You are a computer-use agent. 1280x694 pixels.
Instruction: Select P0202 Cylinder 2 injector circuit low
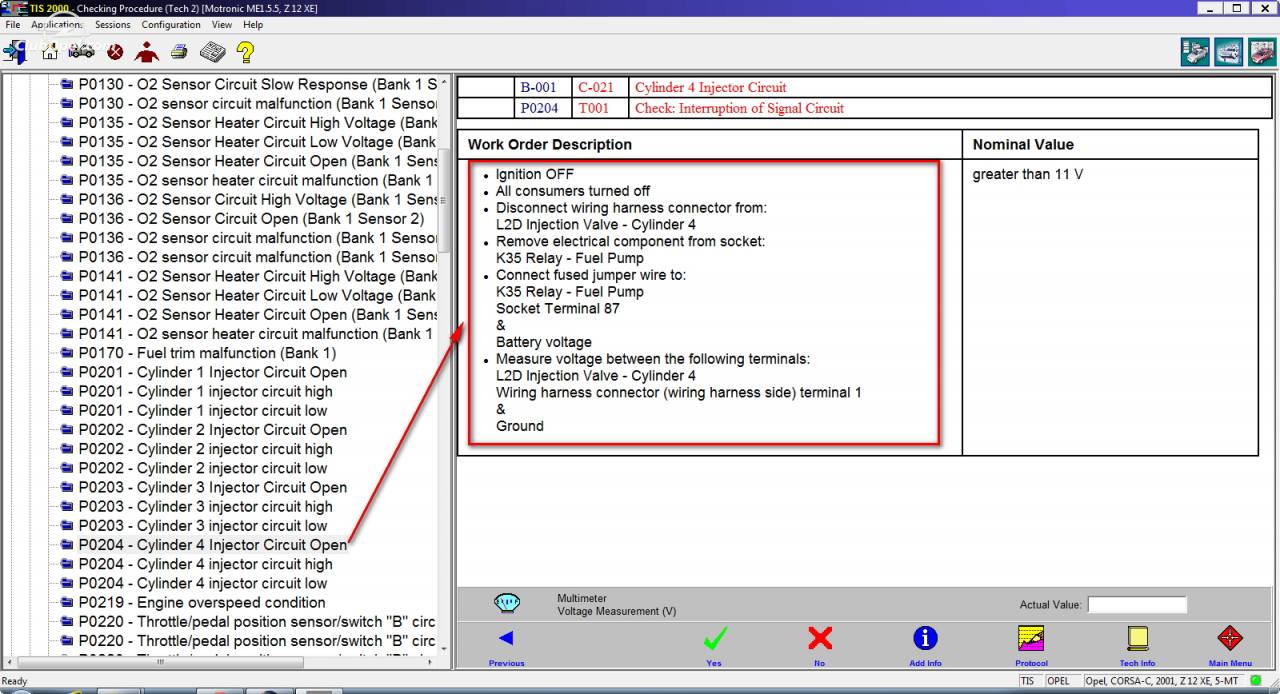202,468
